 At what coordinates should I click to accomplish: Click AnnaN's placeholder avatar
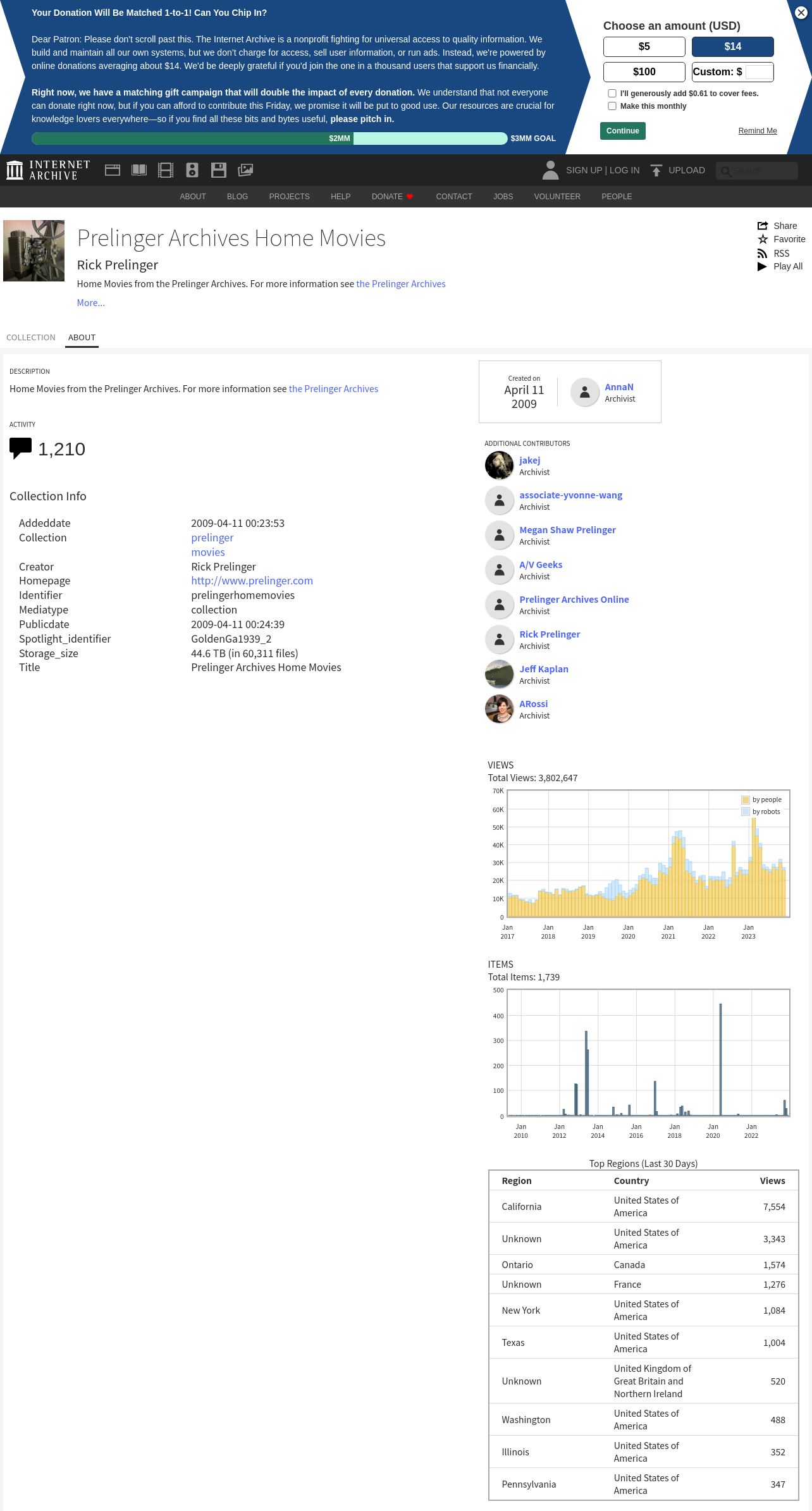click(x=585, y=392)
